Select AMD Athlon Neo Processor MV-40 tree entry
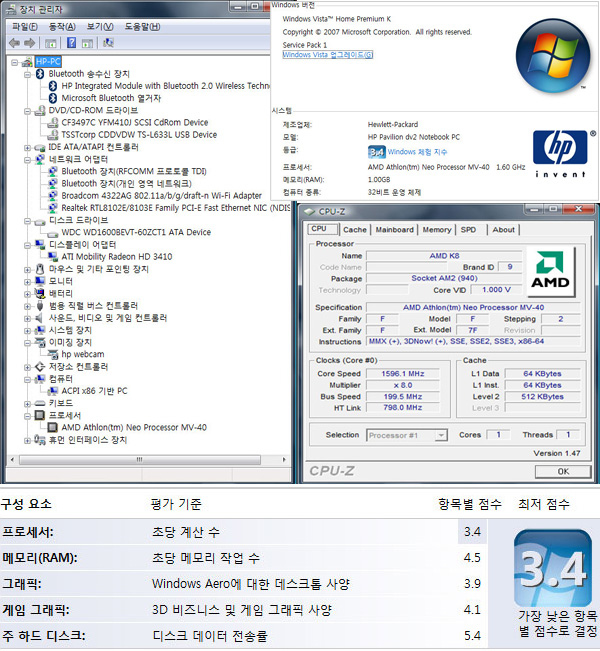This screenshot has height=651, width=600. pyautogui.click(x=134, y=428)
